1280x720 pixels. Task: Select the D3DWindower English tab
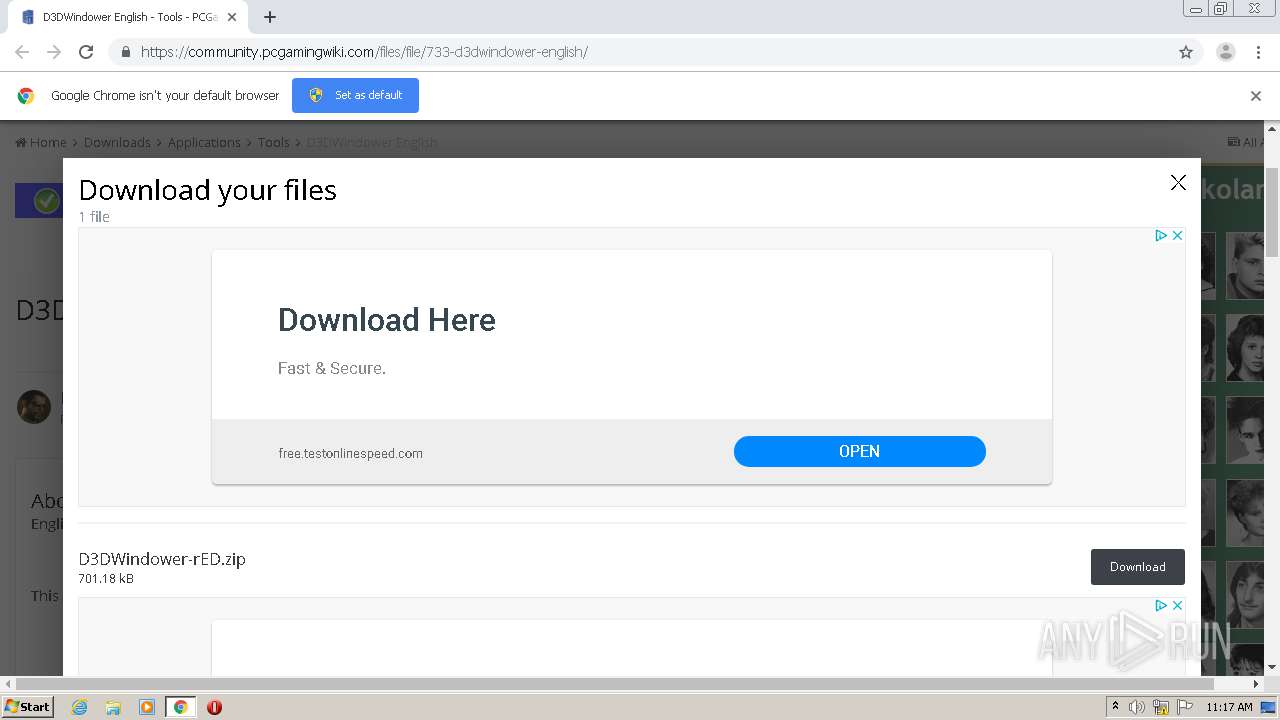click(x=126, y=17)
